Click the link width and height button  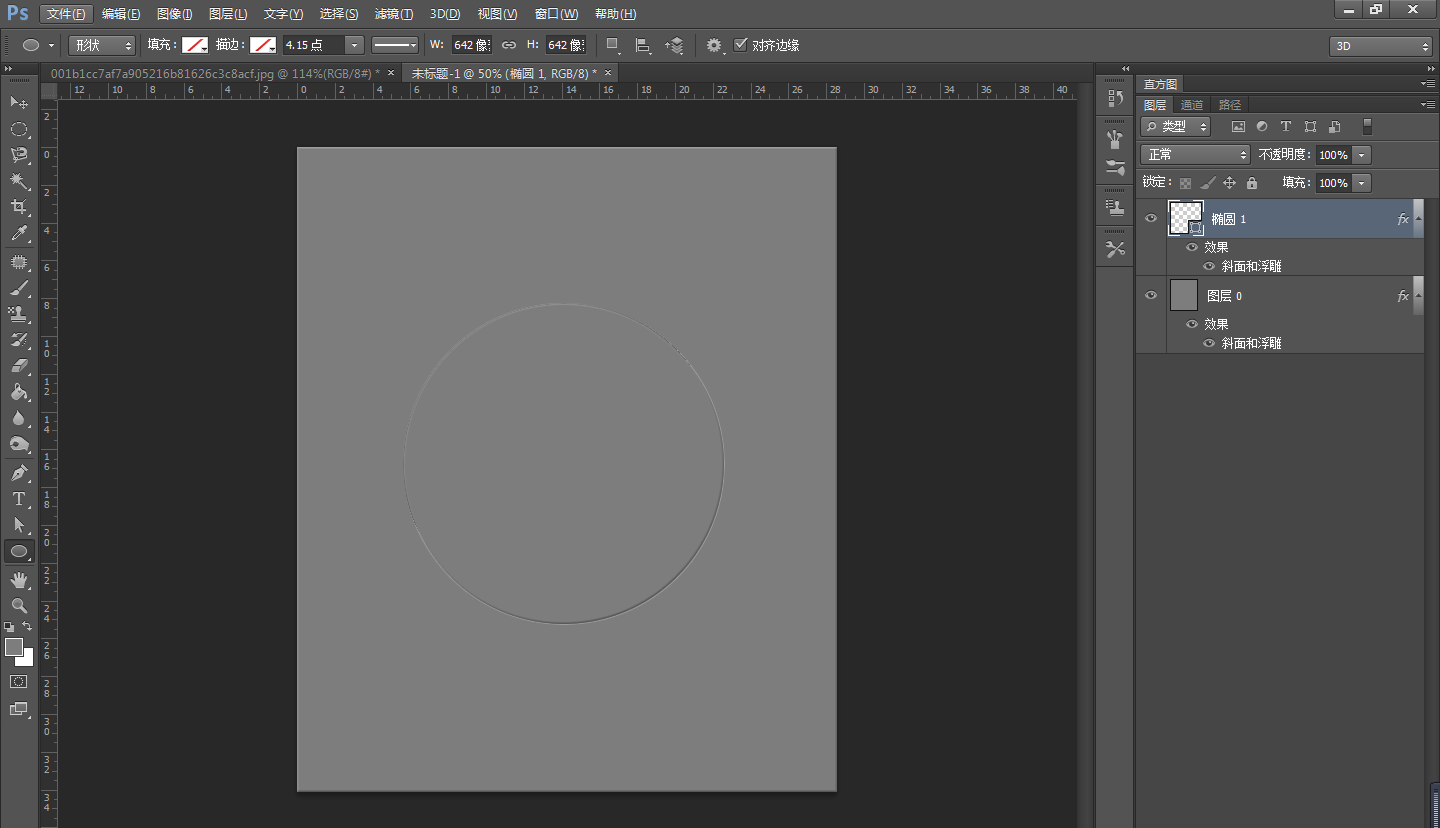click(x=509, y=45)
